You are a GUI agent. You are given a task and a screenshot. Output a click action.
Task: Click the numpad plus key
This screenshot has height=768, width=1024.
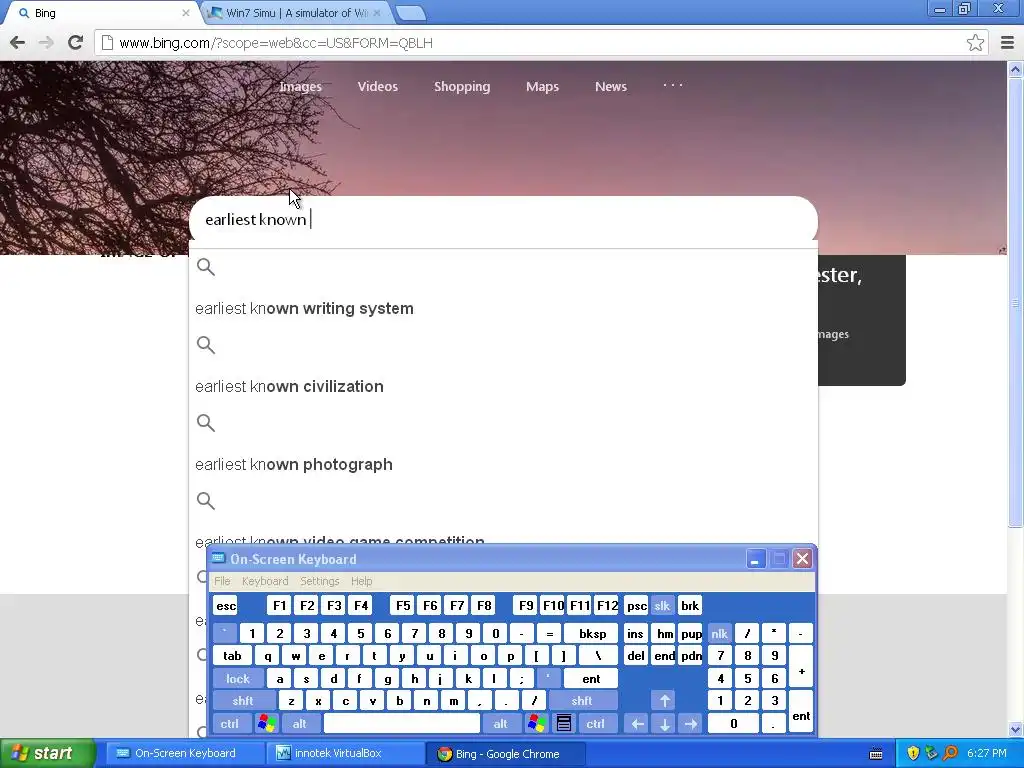[801, 667]
